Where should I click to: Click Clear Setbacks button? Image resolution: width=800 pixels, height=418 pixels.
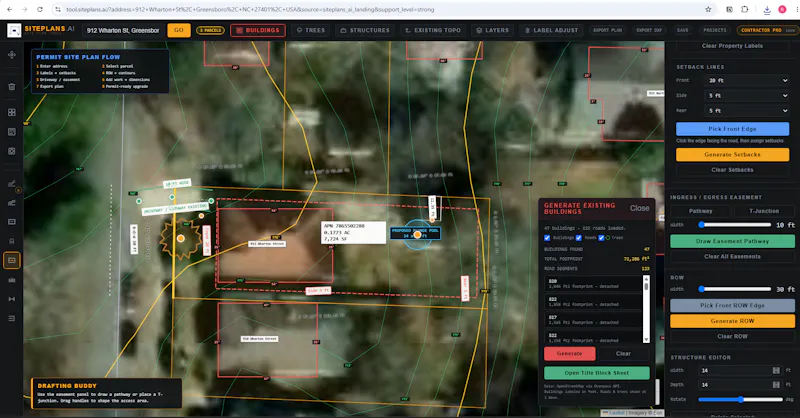tap(732, 169)
